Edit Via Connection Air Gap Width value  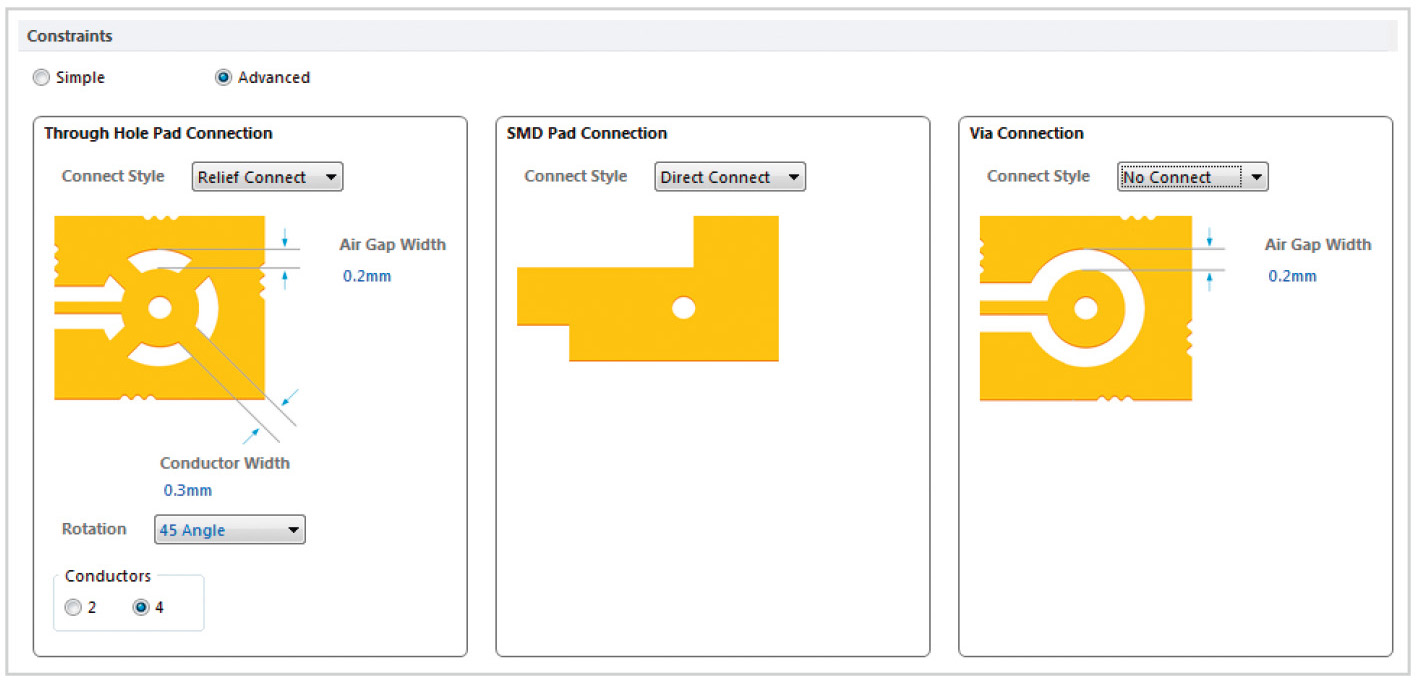point(1292,276)
